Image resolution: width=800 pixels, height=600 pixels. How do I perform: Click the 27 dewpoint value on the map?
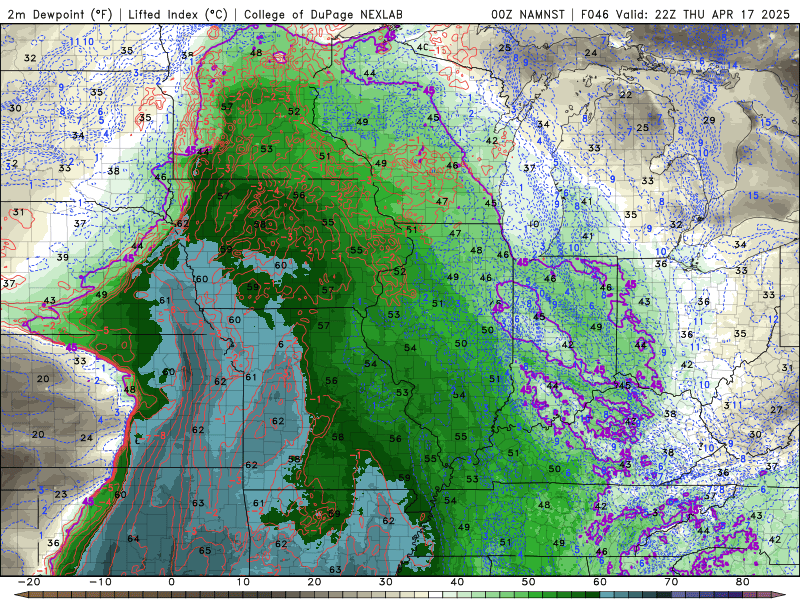[776, 410]
